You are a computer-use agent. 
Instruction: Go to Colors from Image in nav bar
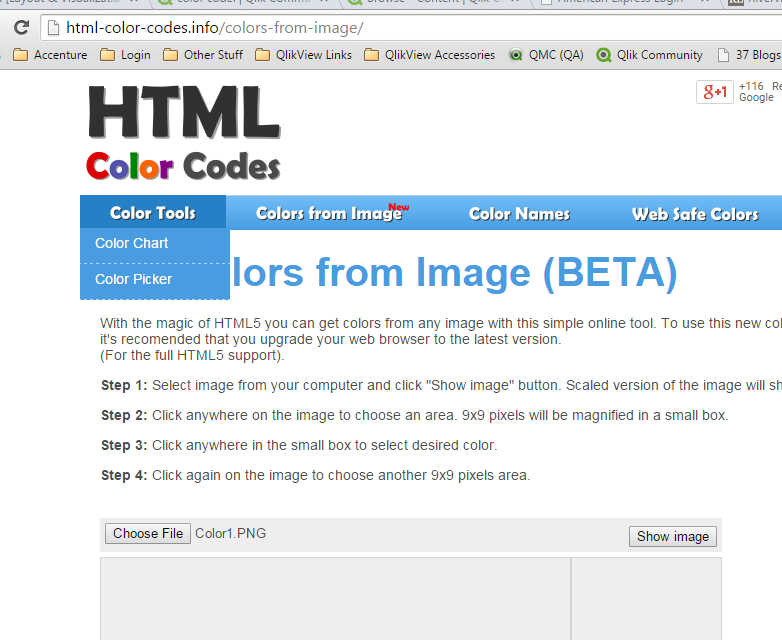point(332,213)
